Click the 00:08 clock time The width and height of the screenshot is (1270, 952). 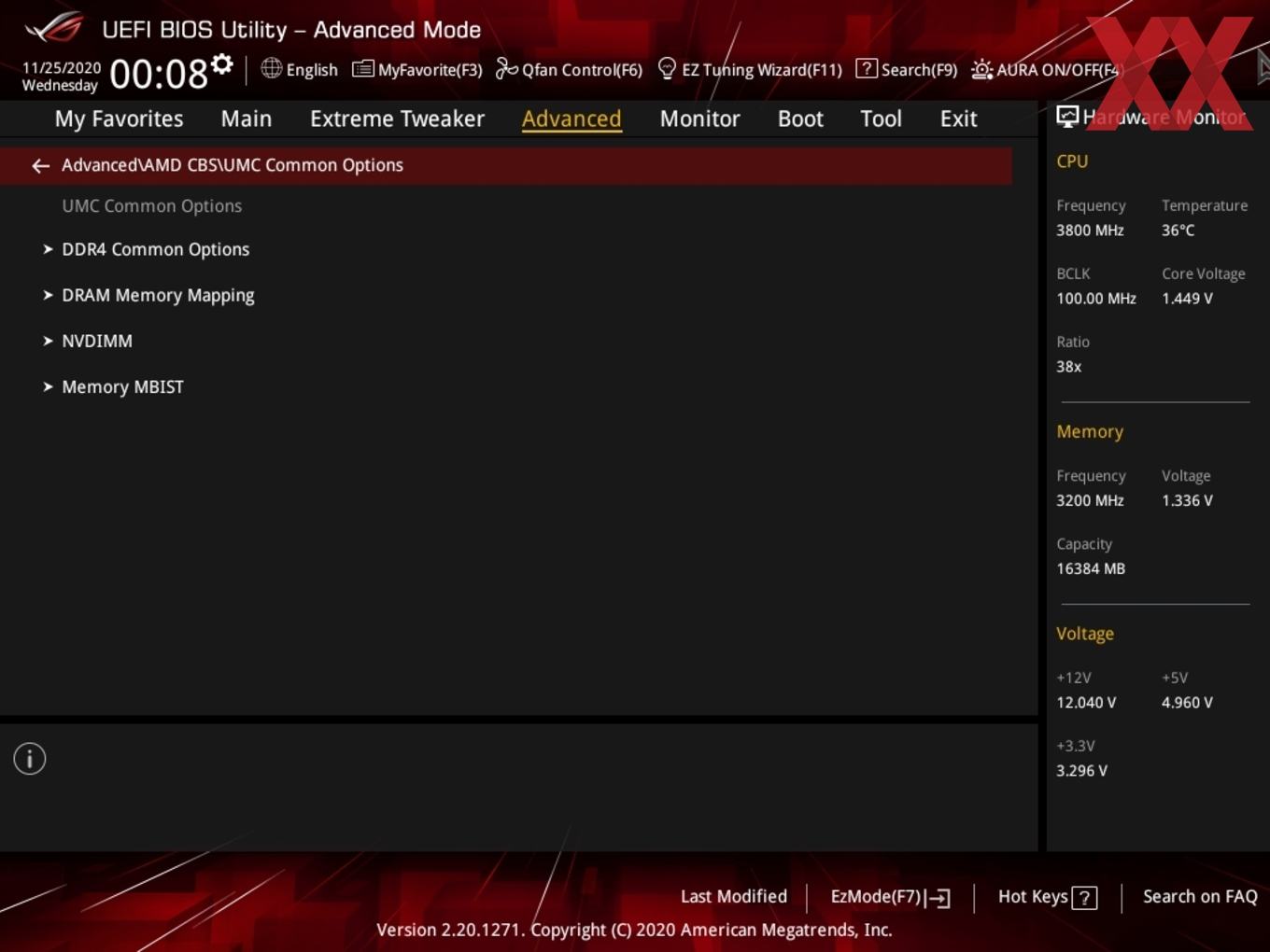click(159, 74)
